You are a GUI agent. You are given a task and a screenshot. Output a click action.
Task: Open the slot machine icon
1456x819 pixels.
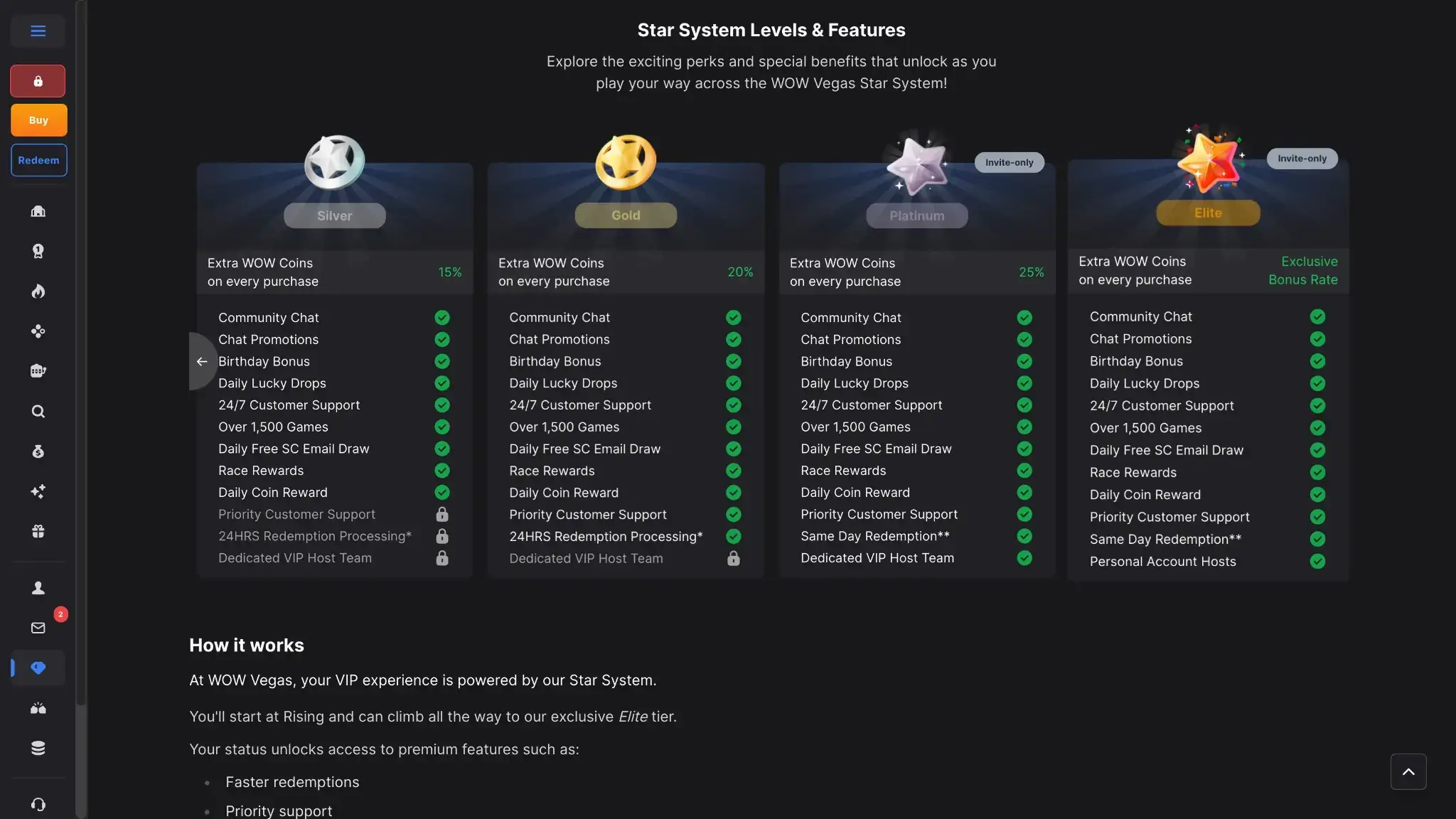(x=38, y=371)
